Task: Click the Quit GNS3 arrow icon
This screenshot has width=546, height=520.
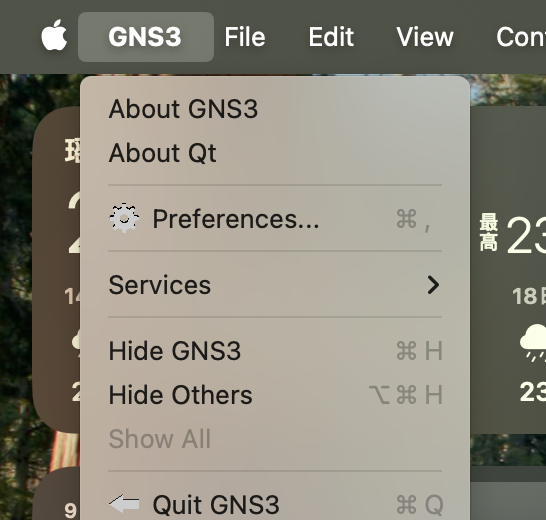Action: pyautogui.click(x=124, y=504)
